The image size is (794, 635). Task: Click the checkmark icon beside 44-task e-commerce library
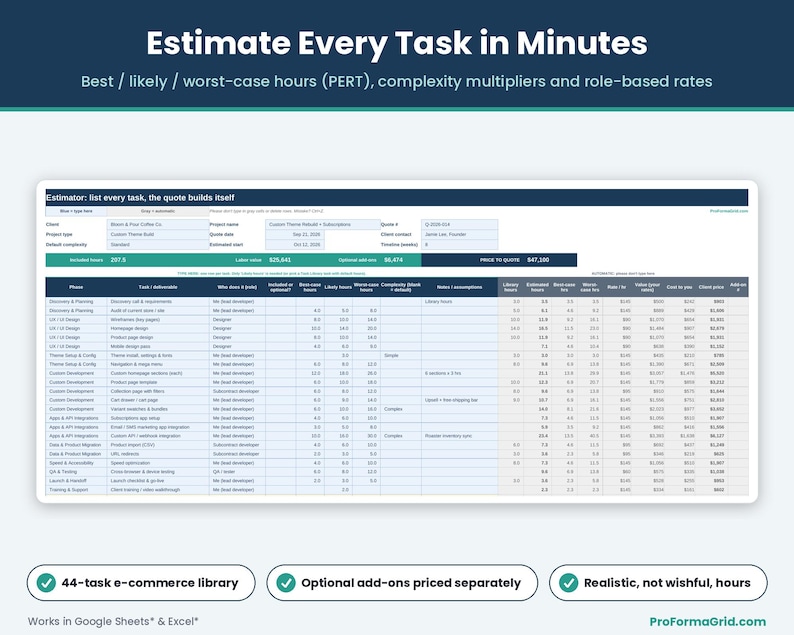46,583
